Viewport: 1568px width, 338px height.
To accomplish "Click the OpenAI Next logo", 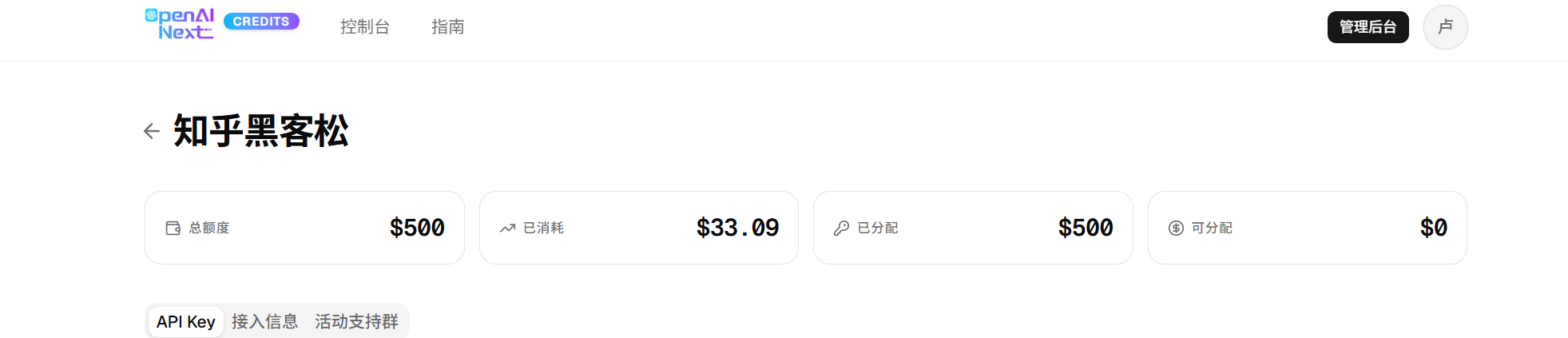I will click(x=180, y=24).
